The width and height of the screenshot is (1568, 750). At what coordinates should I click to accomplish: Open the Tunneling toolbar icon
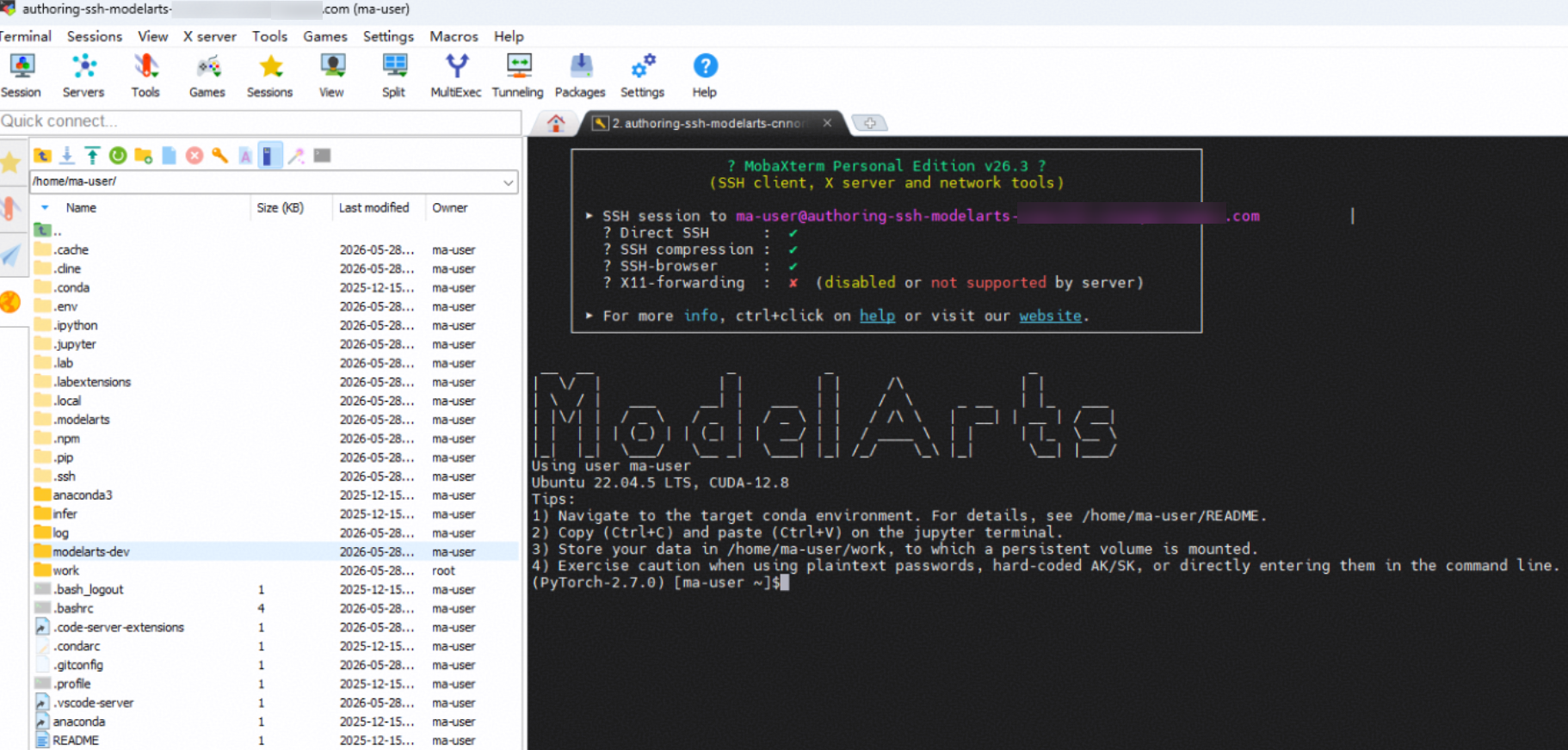tap(518, 76)
